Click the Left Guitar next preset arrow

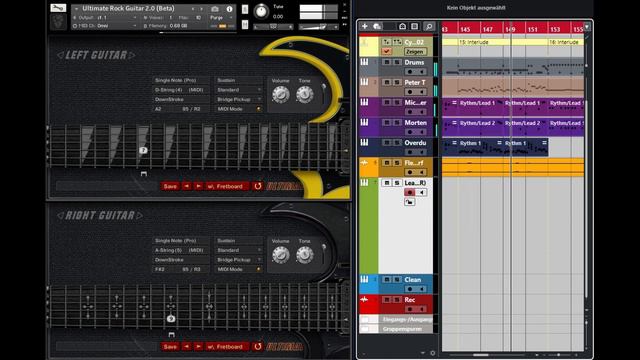pyautogui.click(x=198, y=186)
